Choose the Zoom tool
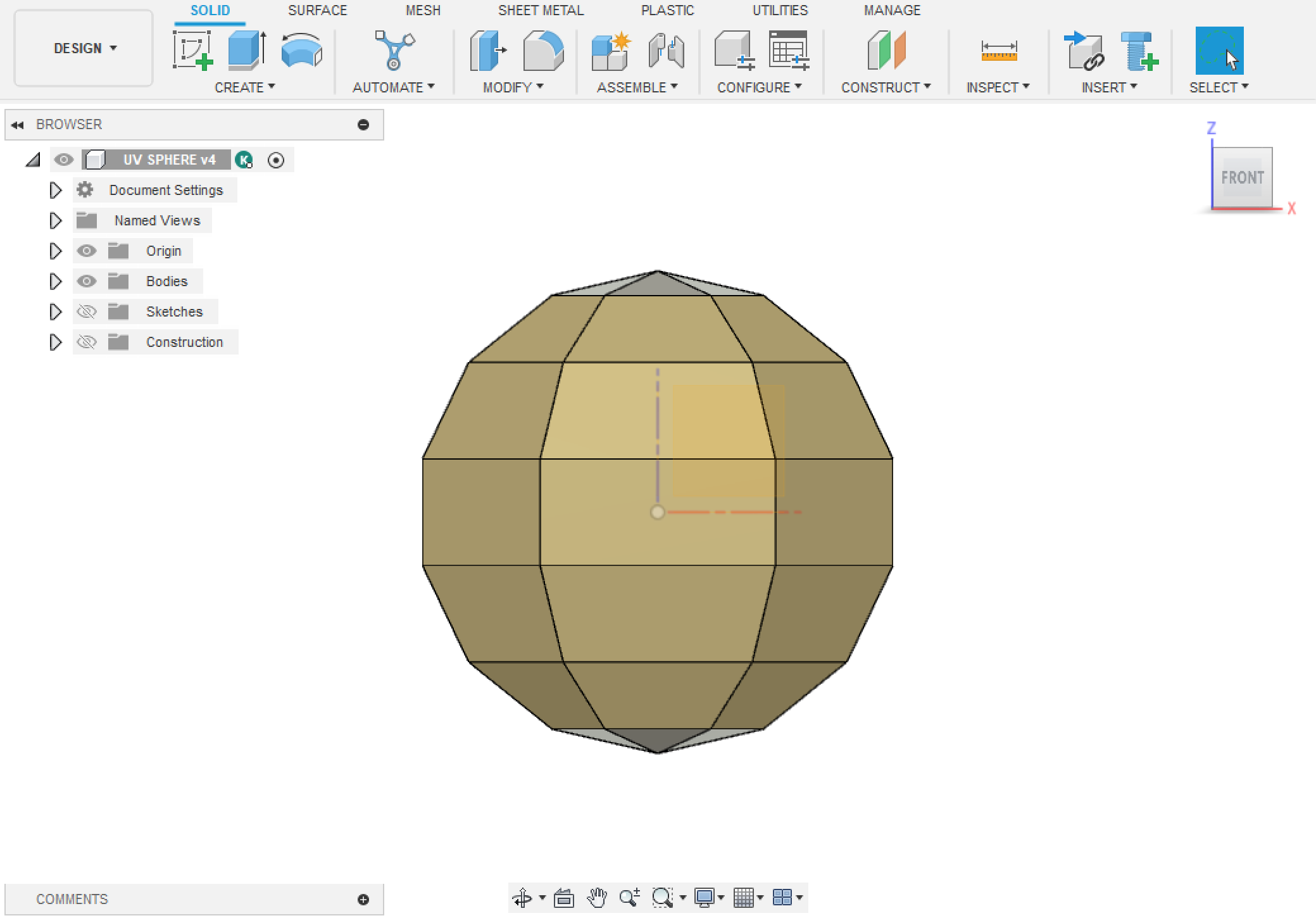This screenshot has width=1316, height=918. click(x=629, y=898)
